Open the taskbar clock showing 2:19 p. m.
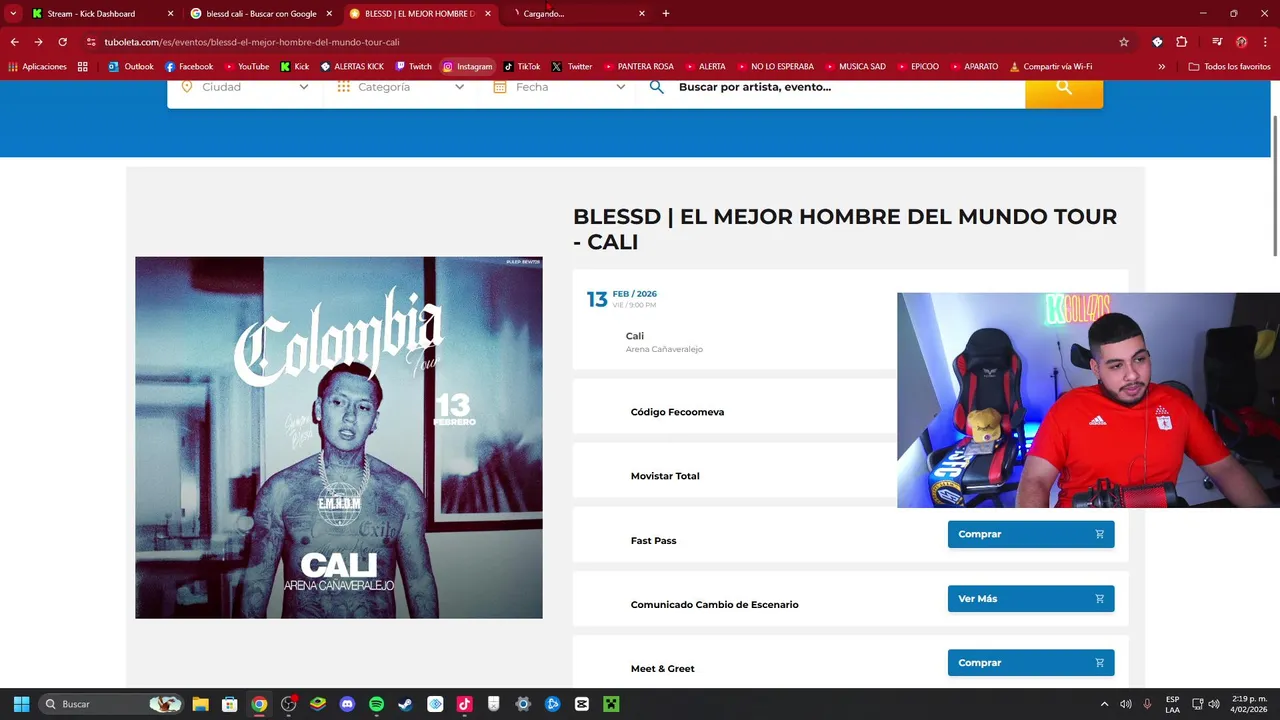 (x=1249, y=704)
